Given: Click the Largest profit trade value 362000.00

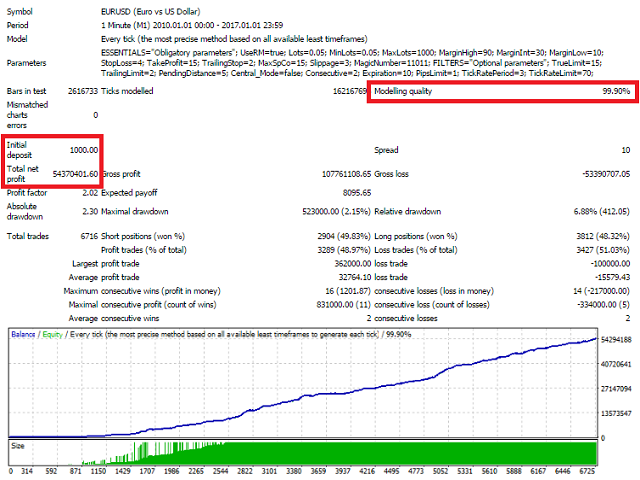Looking at the screenshot, I should point(353,264).
